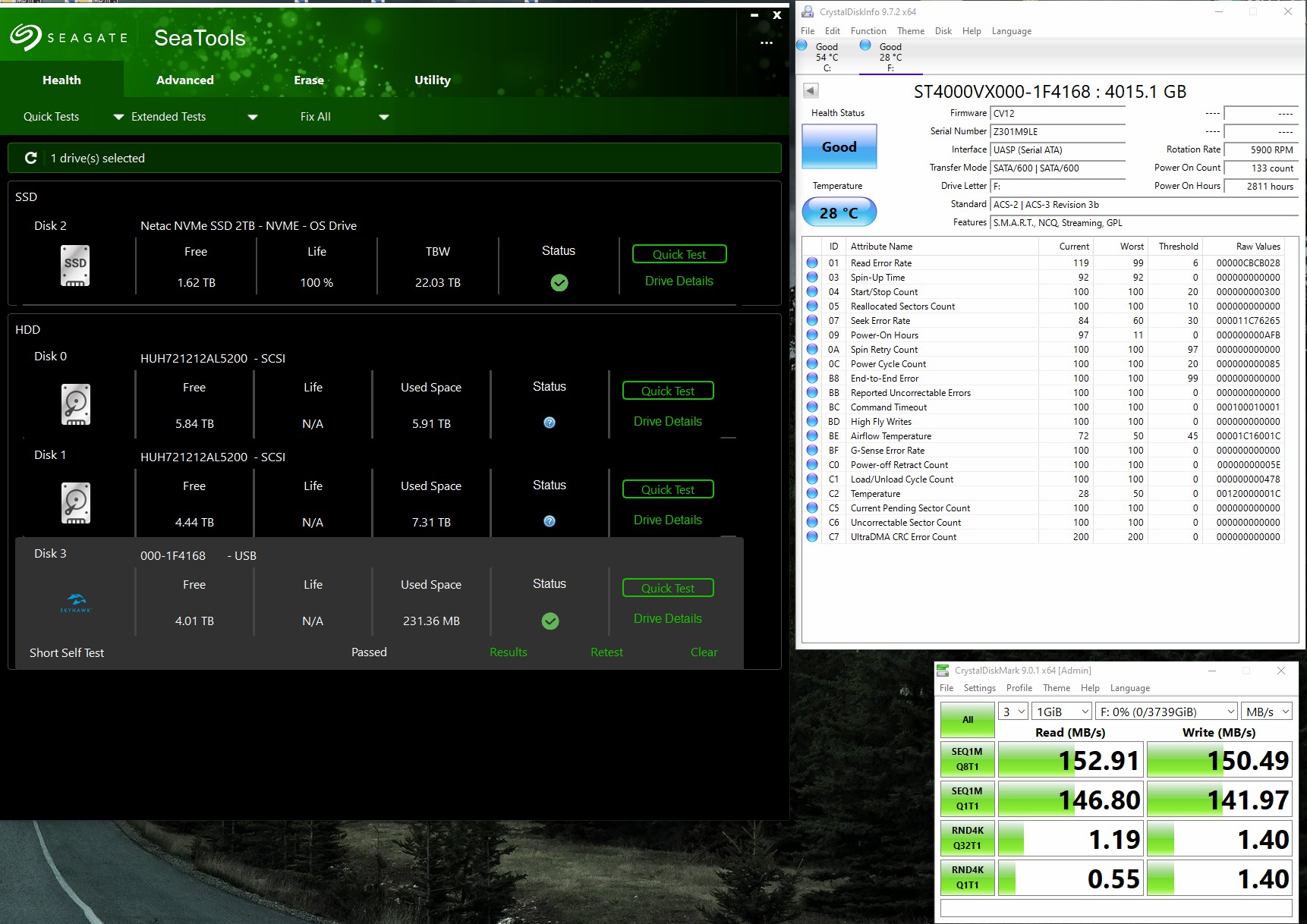Open the 1GiB test size dropdown

tap(1063, 712)
